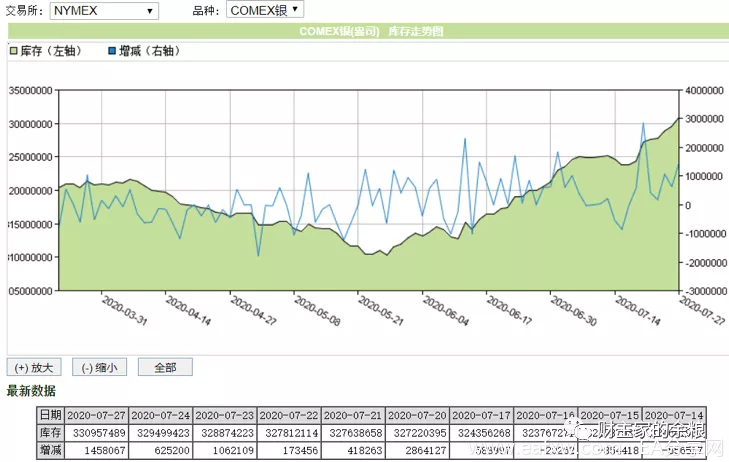Click the 2020-06-30 x-axis date label
The width and height of the screenshot is (729, 462).
pyautogui.click(x=573, y=310)
